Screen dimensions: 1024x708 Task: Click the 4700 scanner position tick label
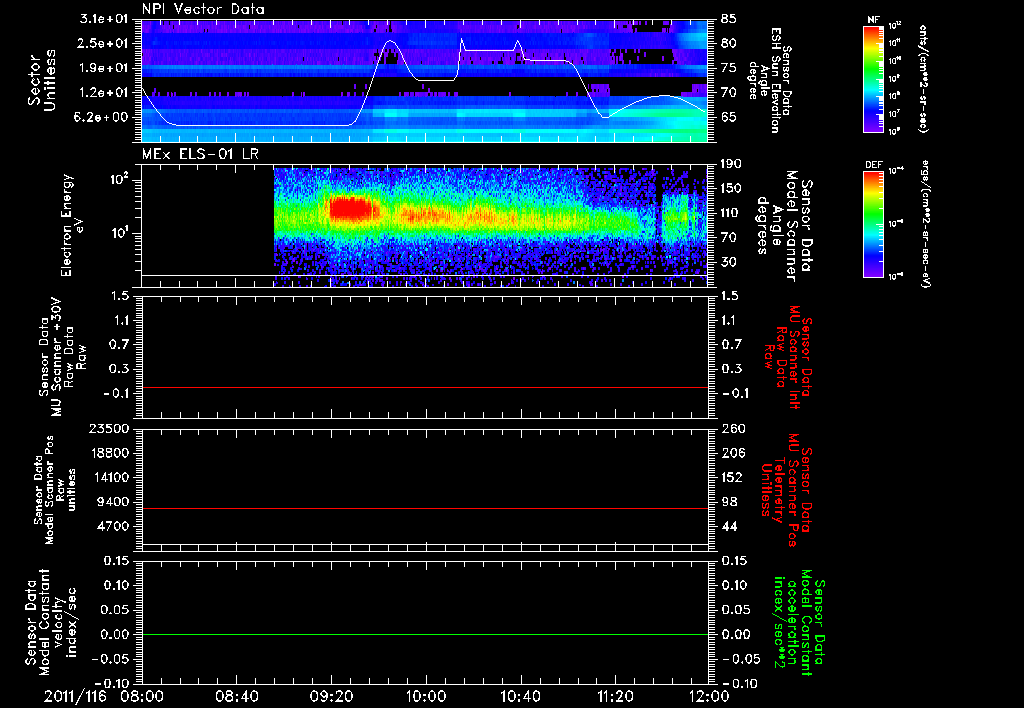tap(114, 526)
